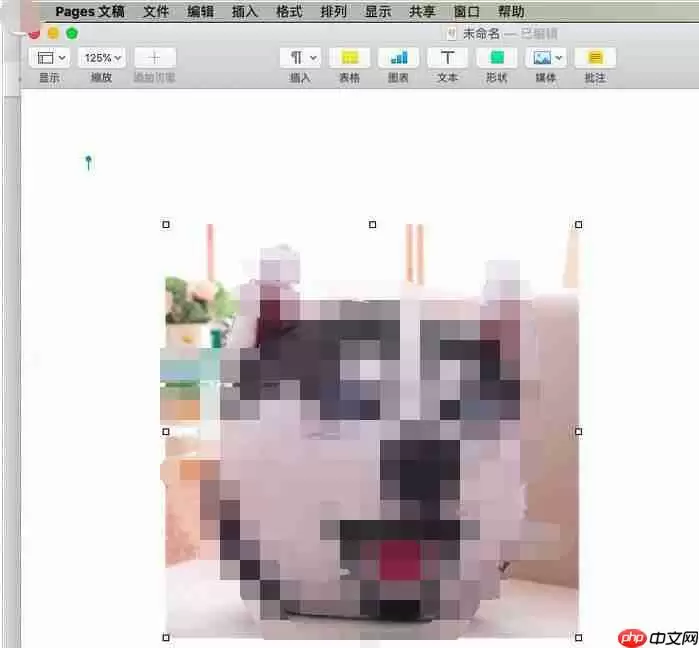Open the 显示 view options toolbar dropdown
Viewport: 699px width, 648px height.
point(49,57)
